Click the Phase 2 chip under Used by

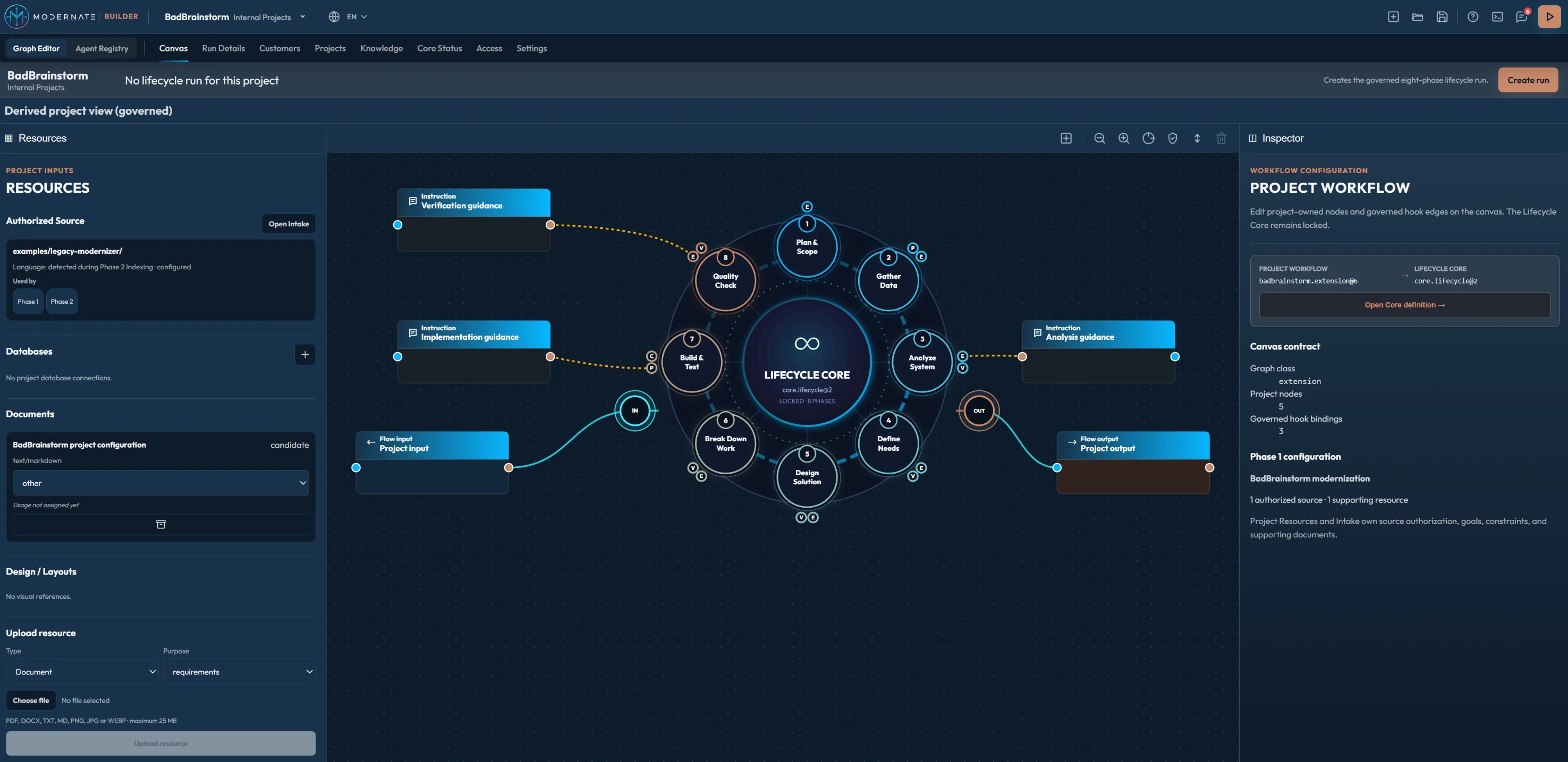62,301
